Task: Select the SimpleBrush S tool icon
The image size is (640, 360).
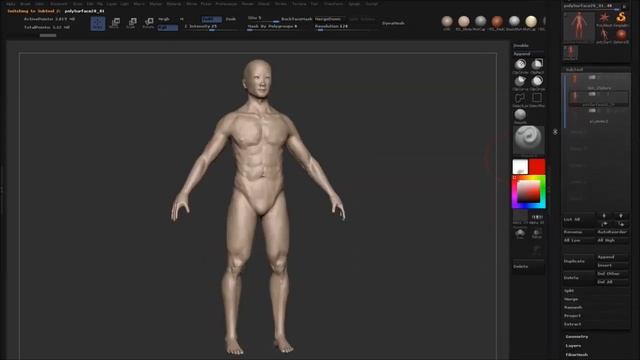Action: (621, 18)
